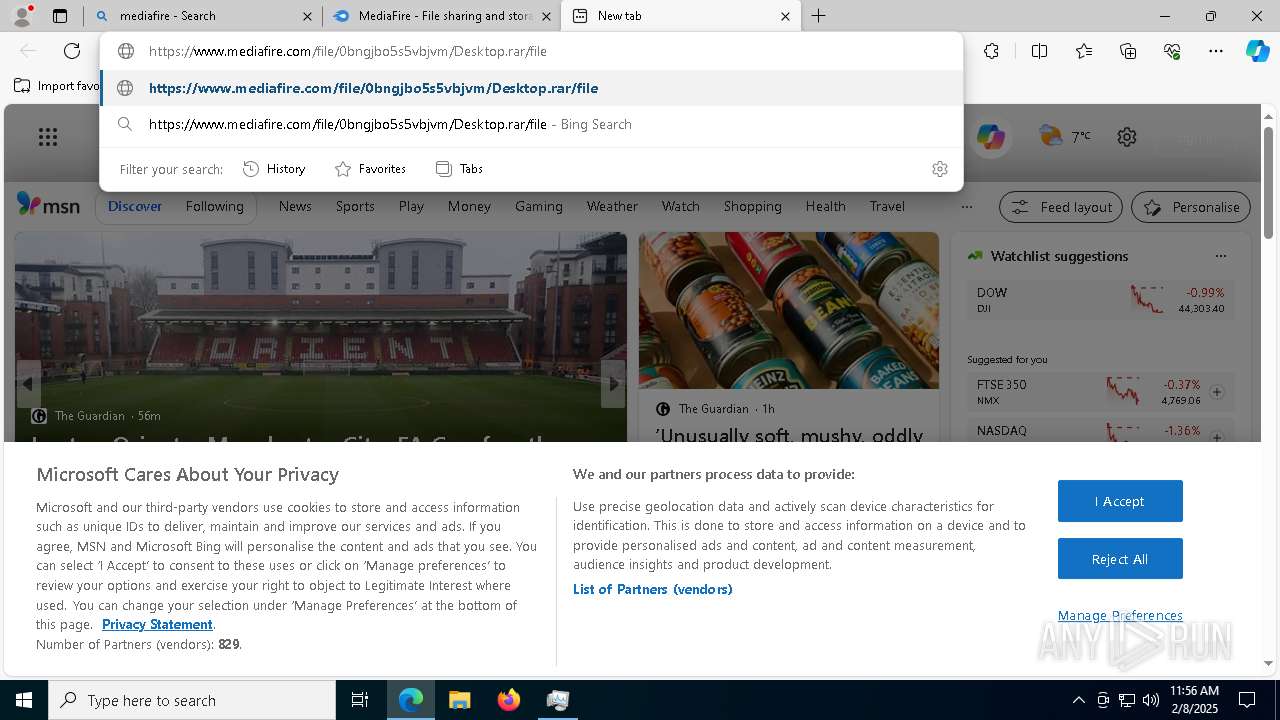Select the mediafire Desktop.rar URL suggestion

pyautogui.click(x=531, y=88)
